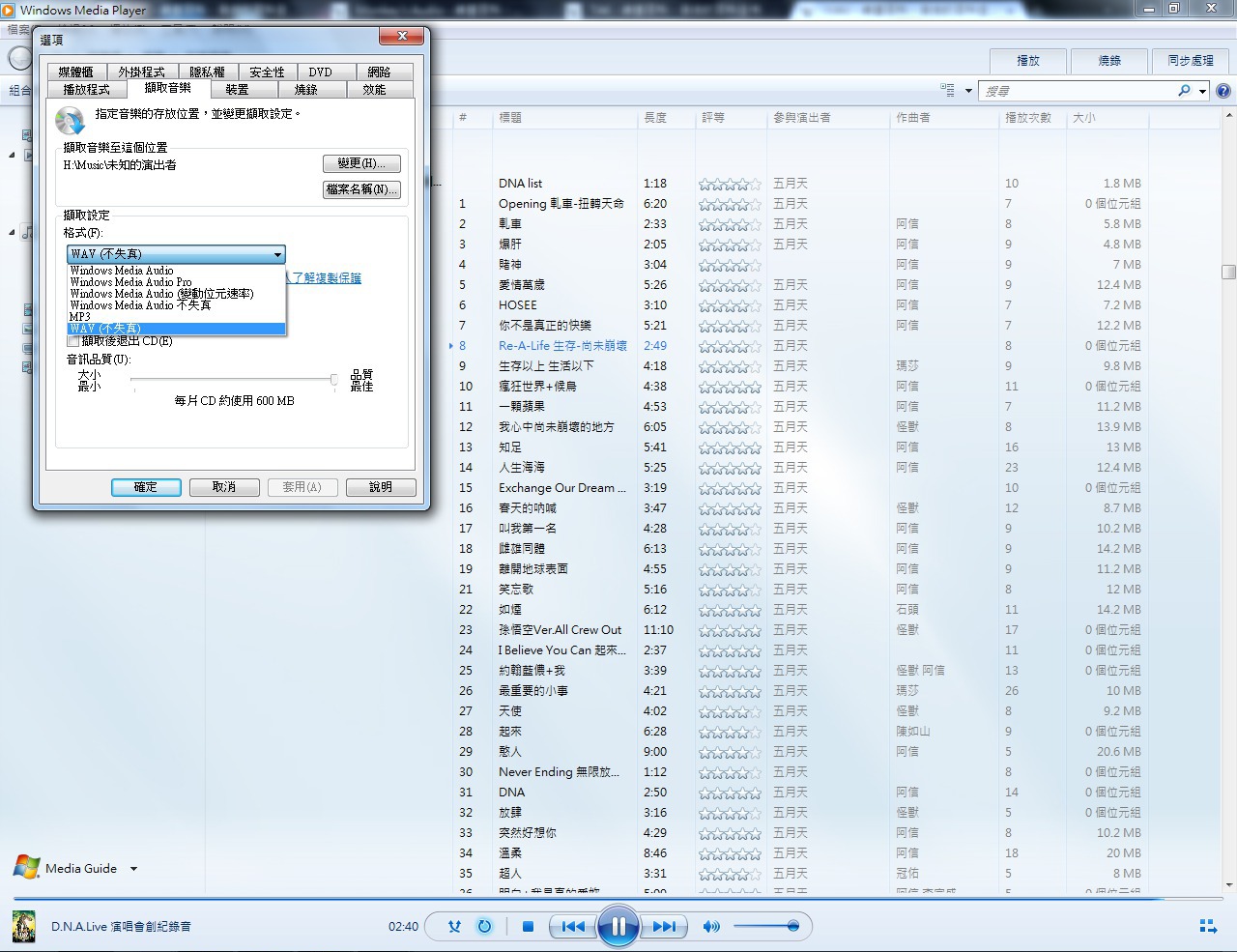Viewport: 1237px width, 952px height.
Task: Switch to the 安全性 tab
Action: (267, 72)
